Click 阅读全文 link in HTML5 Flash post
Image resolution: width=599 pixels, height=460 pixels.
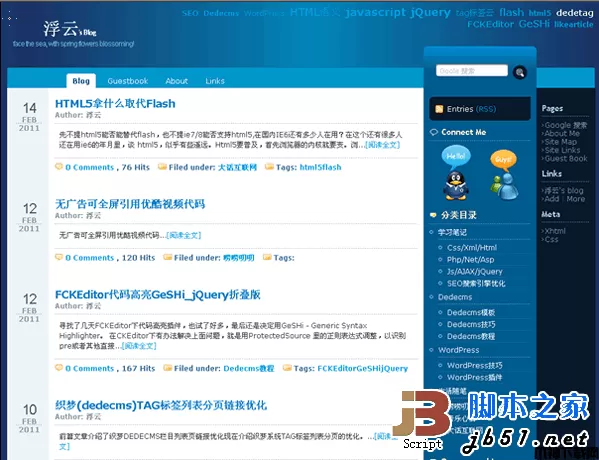382,145
